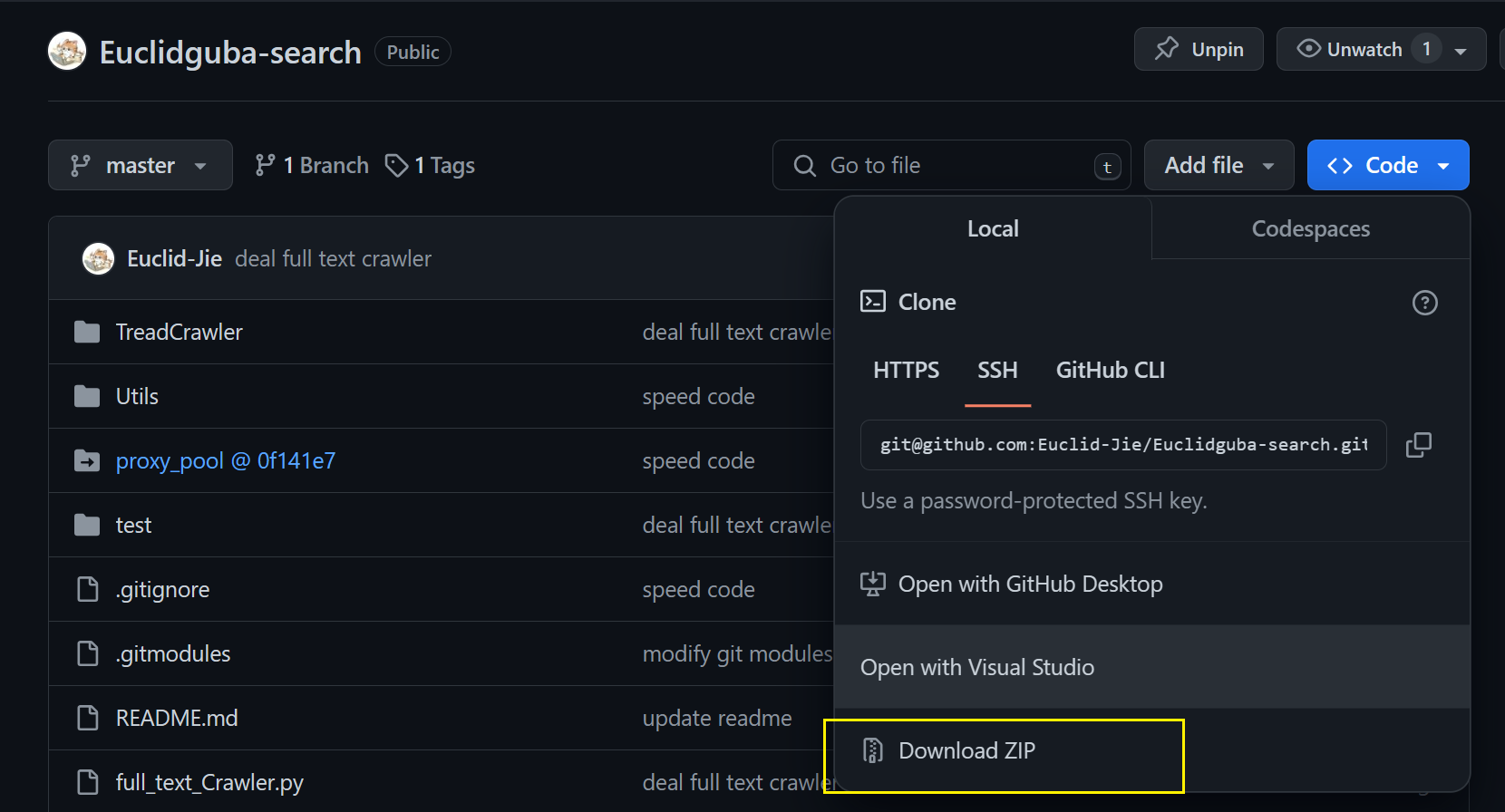
Task: Click Euclid-Jie avatar in latest commit row
Action: 98,258
